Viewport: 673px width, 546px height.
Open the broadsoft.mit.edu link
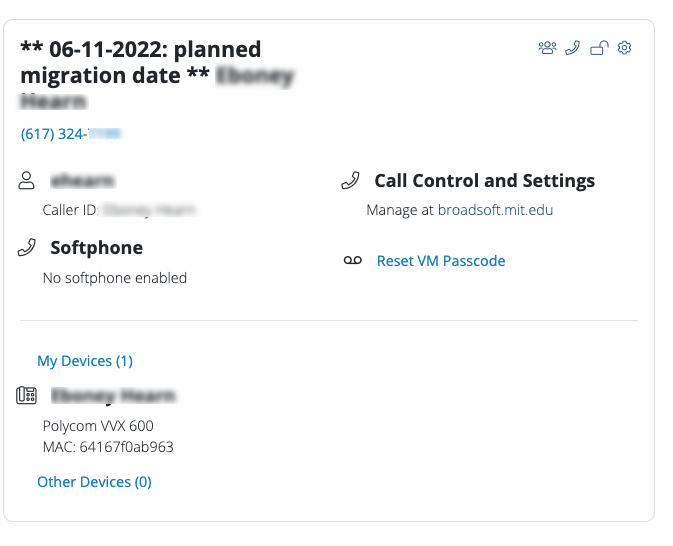495,210
